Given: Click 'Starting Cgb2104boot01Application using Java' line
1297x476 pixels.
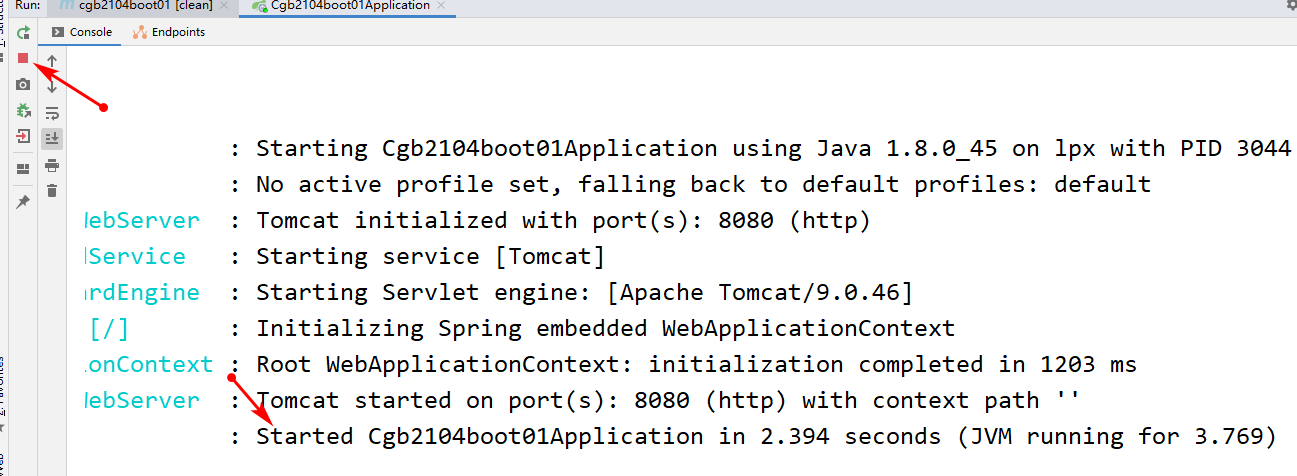Looking at the screenshot, I should (x=773, y=148).
